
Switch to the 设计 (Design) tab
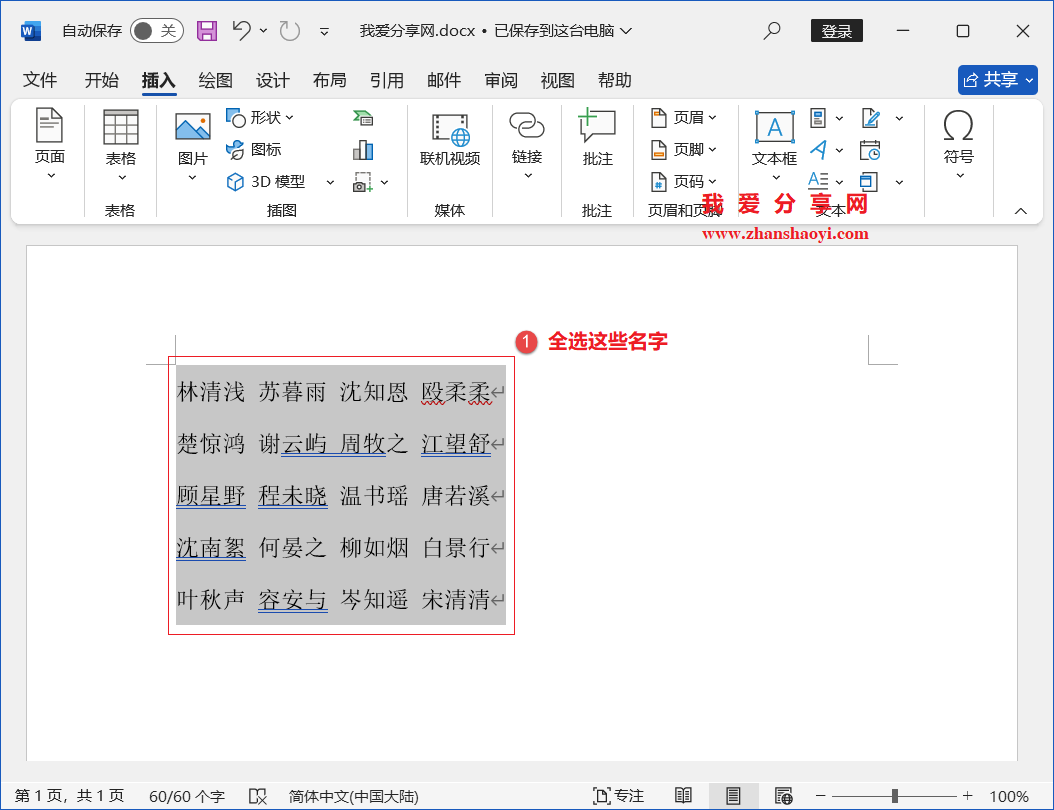click(x=272, y=80)
